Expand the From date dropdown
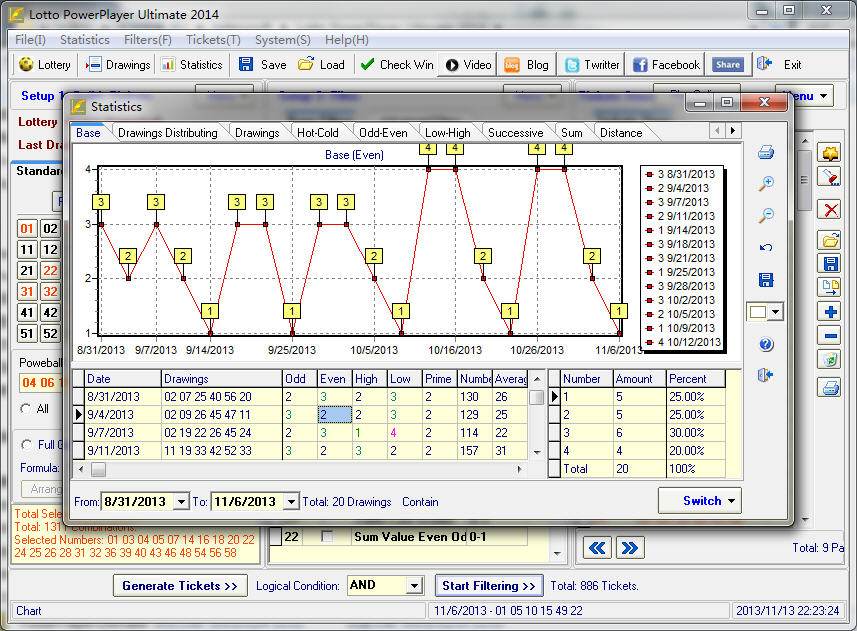Viewport: 857px width, 631px height. [x=181, y=502]
